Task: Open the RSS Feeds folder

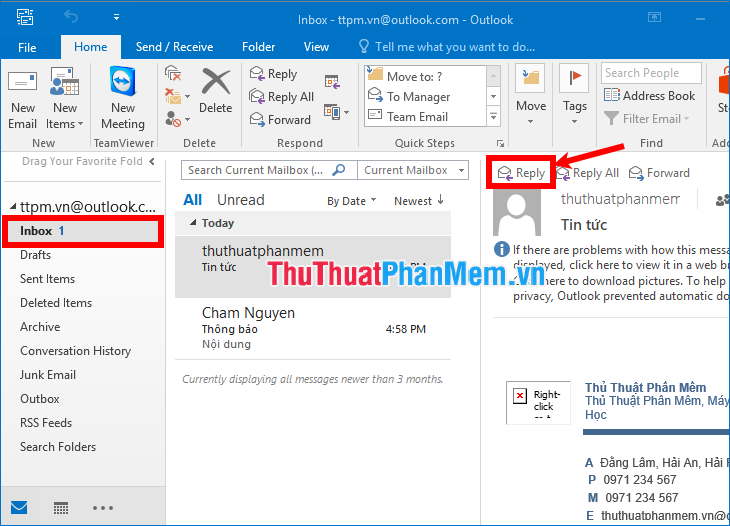Action: pos(46,423)
